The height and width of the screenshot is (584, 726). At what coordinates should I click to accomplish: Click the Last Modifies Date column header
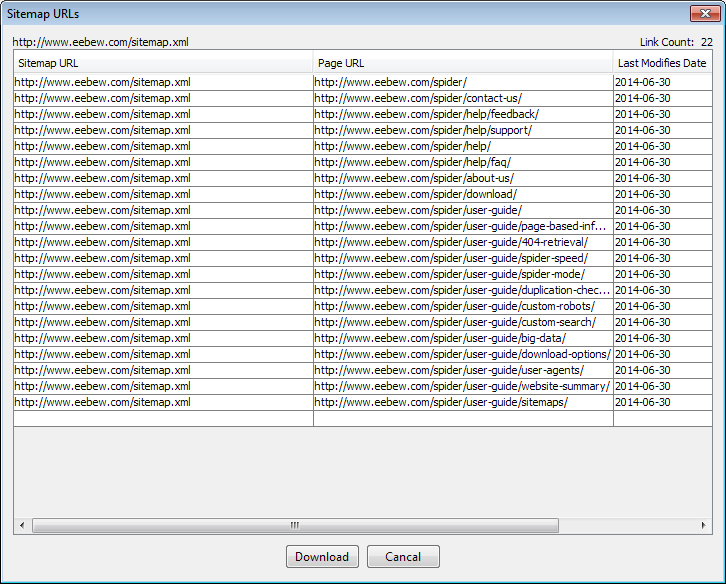pyautogui.click(x=663, y=63)
